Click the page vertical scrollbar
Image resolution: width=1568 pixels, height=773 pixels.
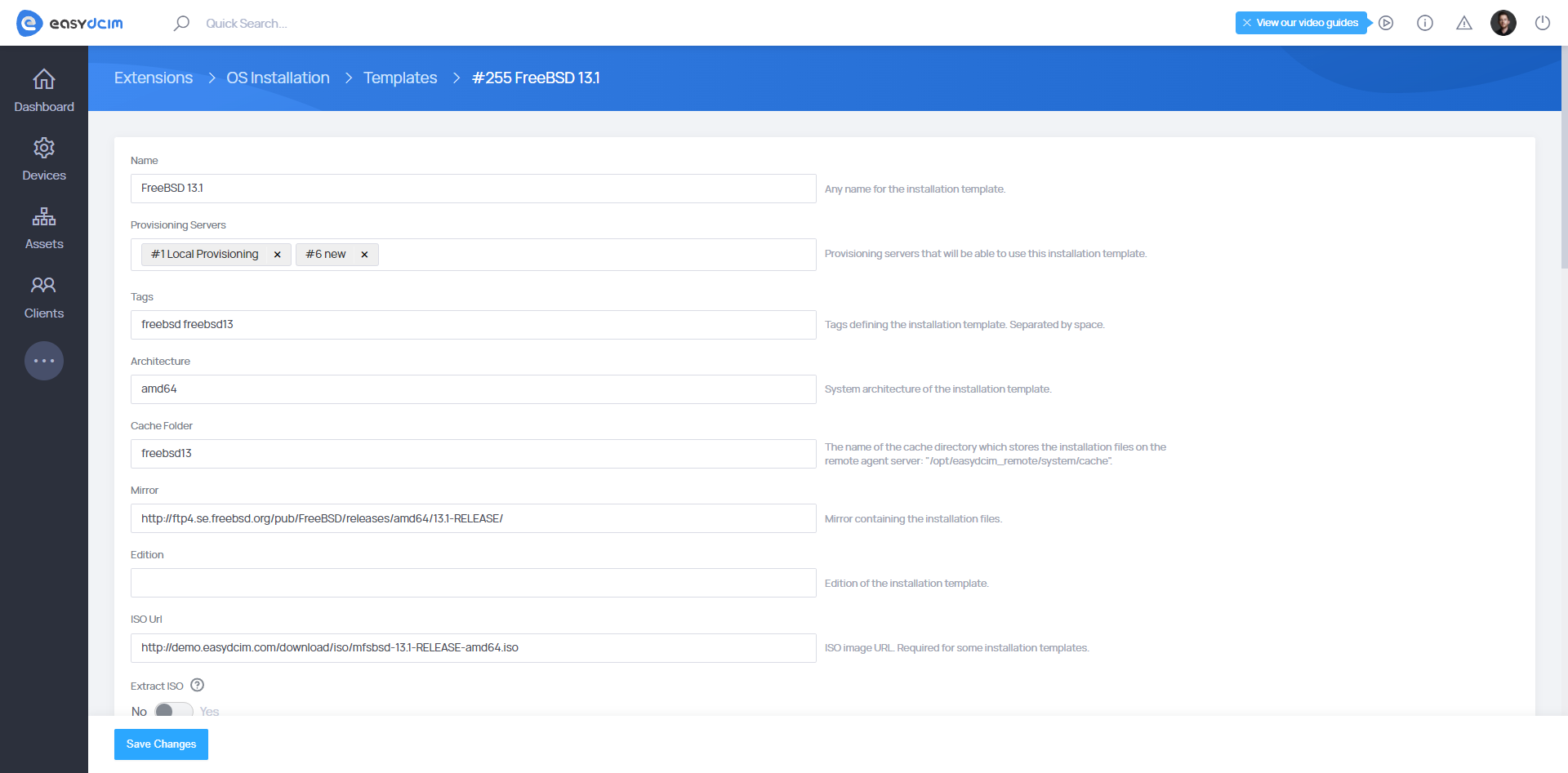[x=1564, y=157]
